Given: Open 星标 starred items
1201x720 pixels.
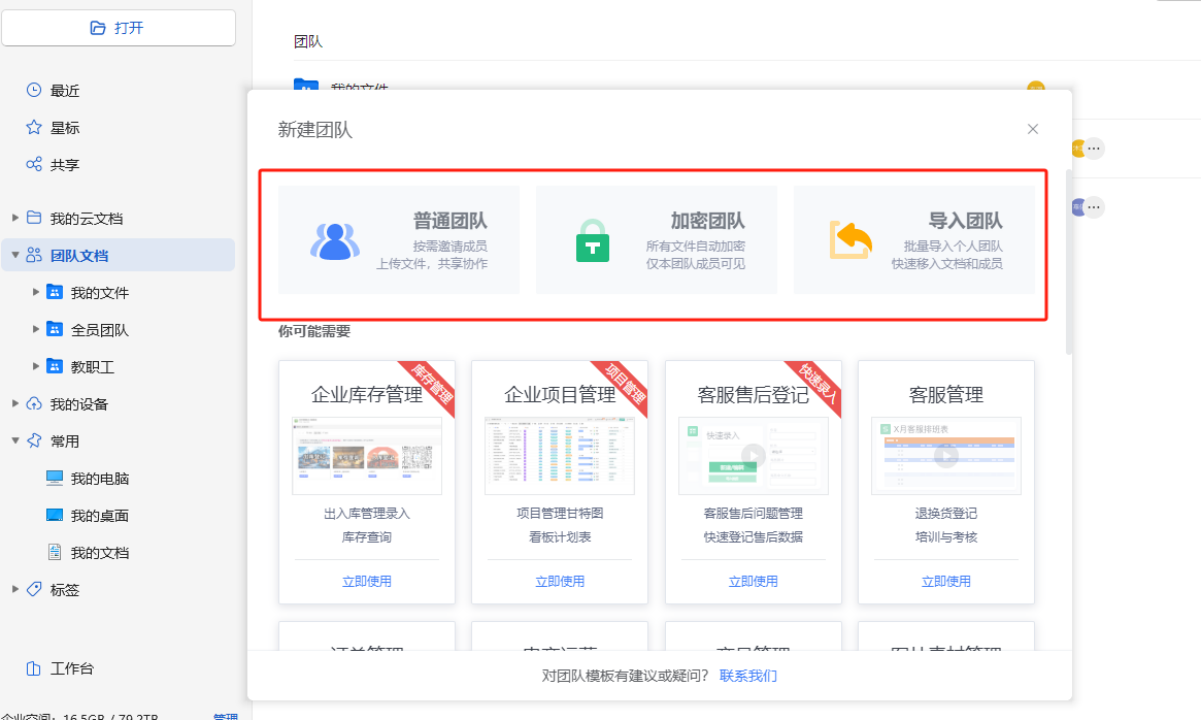Looking at the screenshot, I should tap(64, 128).
